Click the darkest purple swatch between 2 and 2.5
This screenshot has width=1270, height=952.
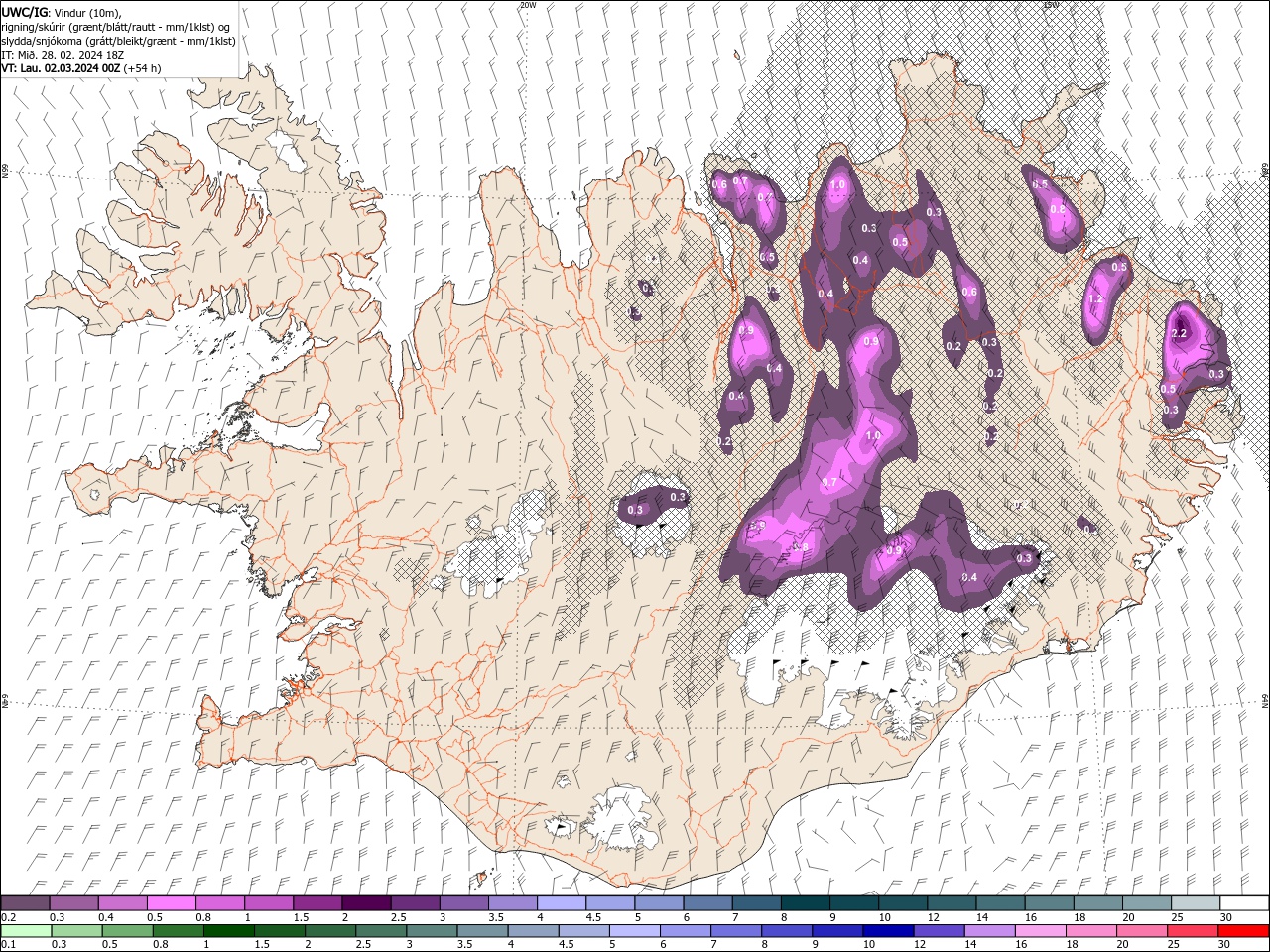[366, 903]
